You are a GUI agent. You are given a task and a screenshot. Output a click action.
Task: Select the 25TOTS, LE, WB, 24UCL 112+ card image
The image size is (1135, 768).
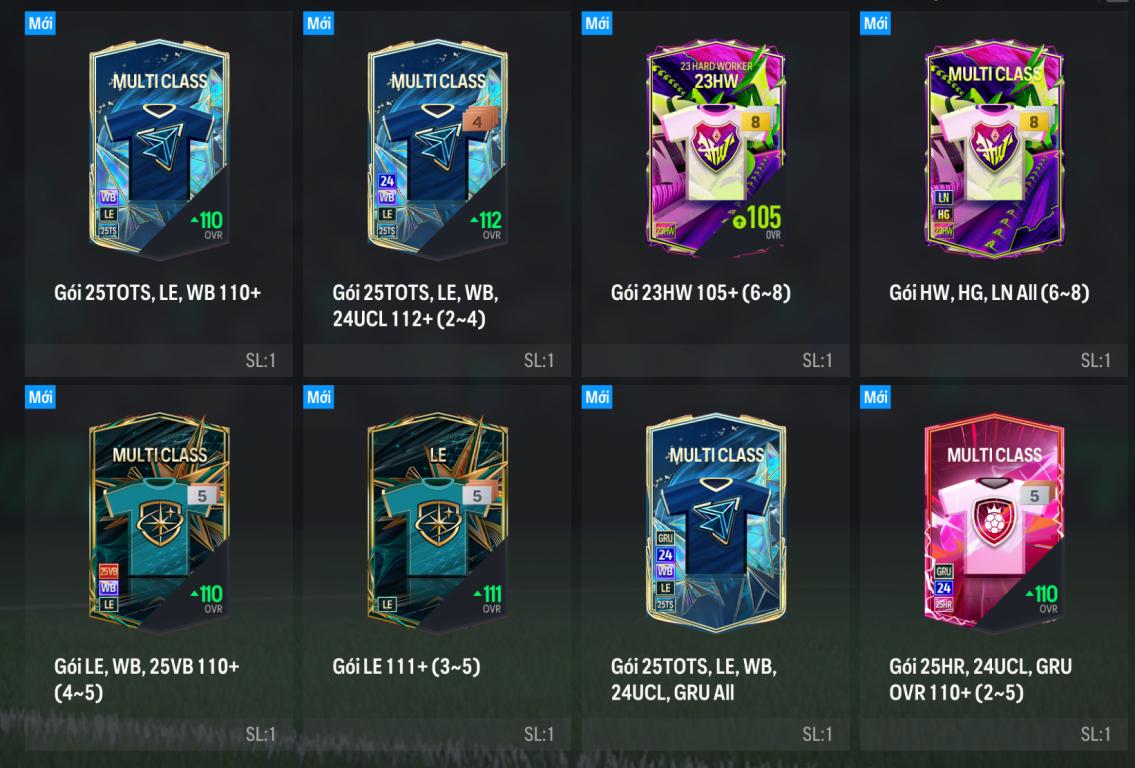coord(437,149)
